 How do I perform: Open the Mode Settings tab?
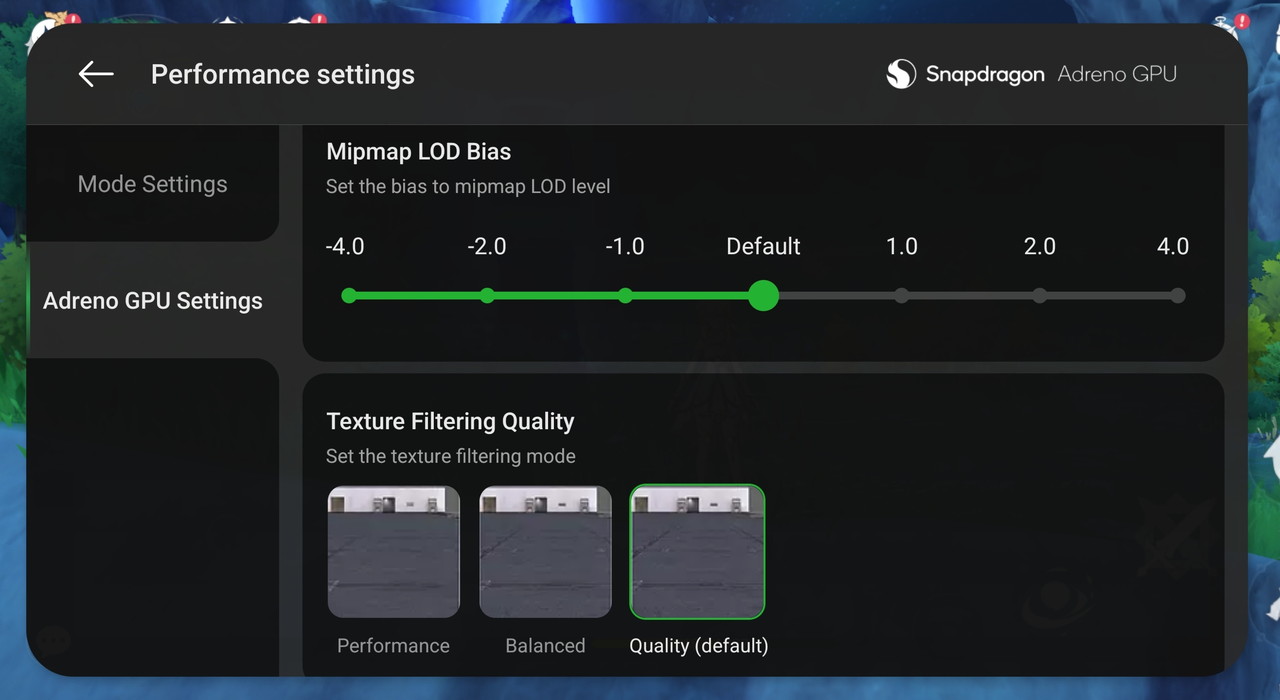click(x=153, y=184)
